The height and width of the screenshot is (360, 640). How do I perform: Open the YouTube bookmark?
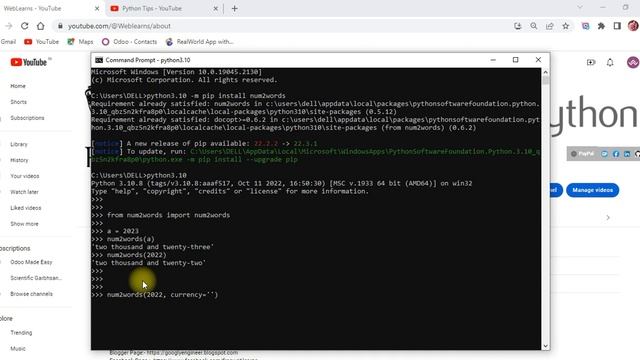coord(42,42)
